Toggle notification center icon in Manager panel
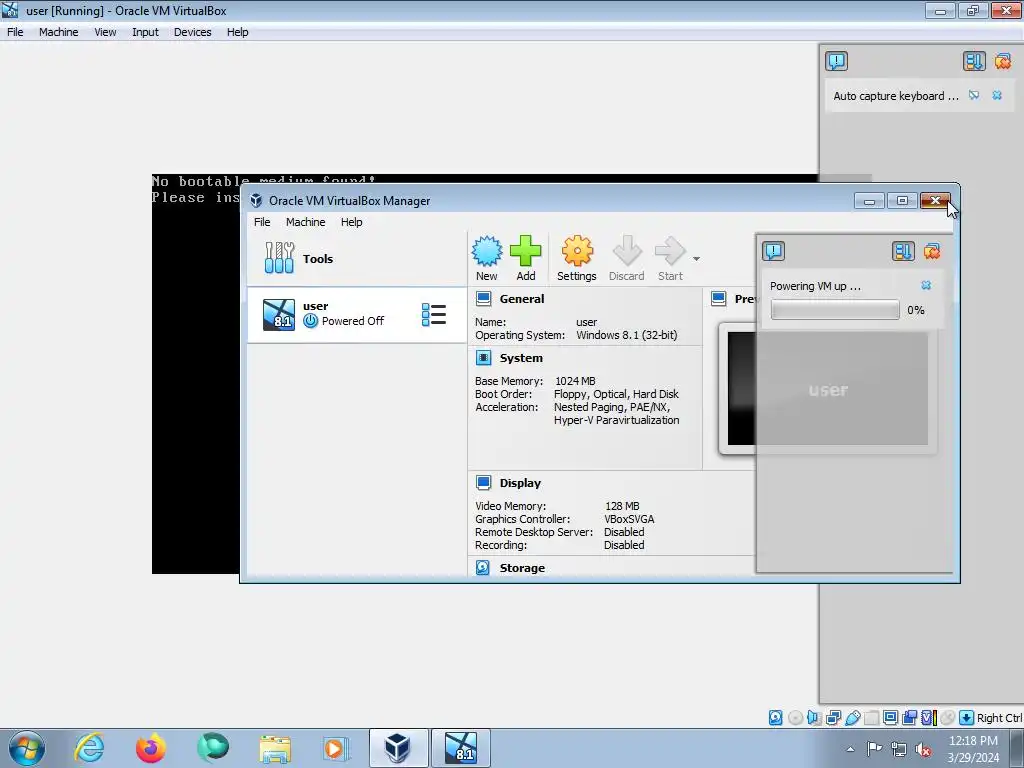The image size is (1024, 768). pos(774,251)
